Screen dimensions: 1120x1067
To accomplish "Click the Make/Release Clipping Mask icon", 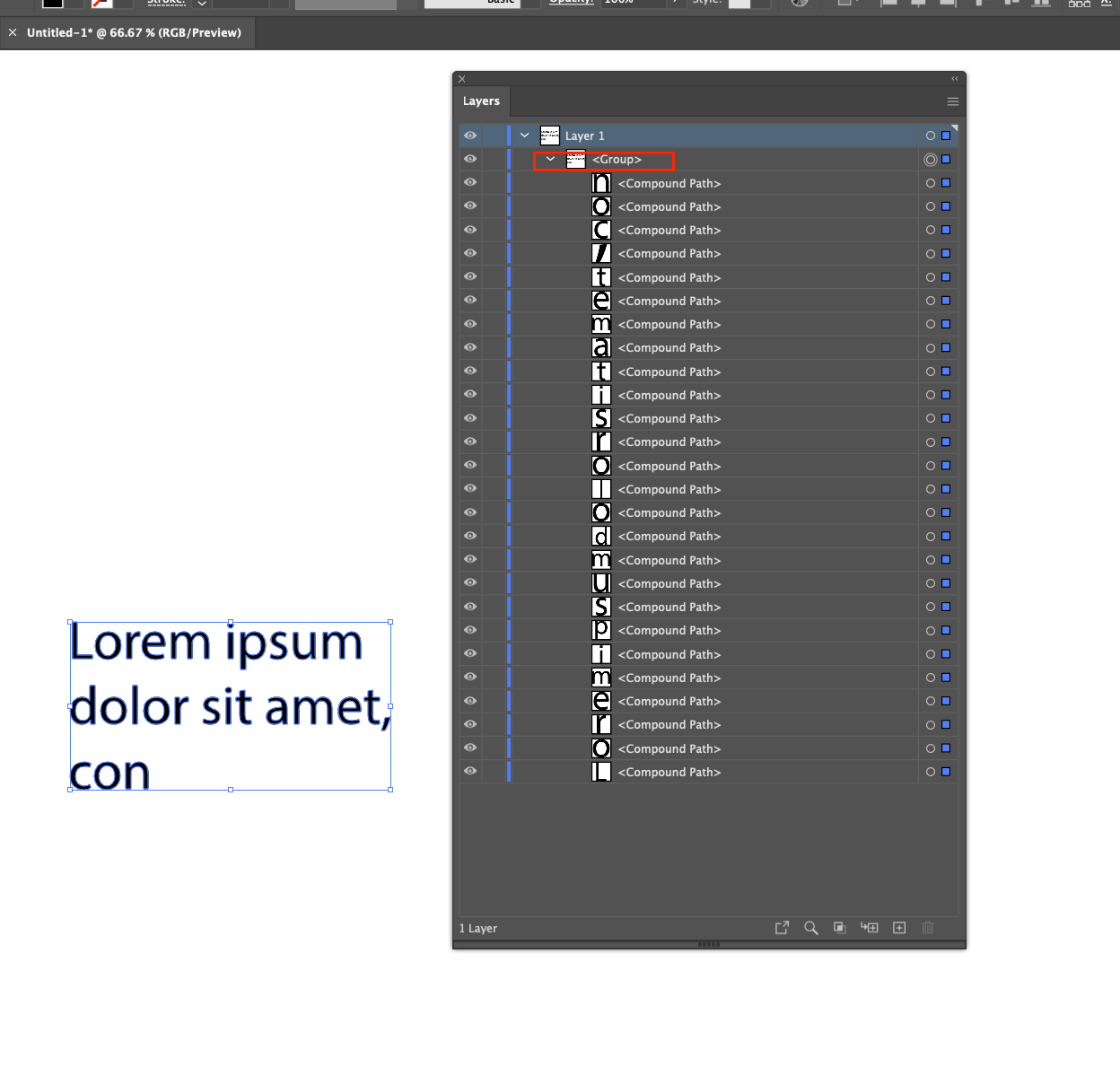I will (x=839, y=928).
